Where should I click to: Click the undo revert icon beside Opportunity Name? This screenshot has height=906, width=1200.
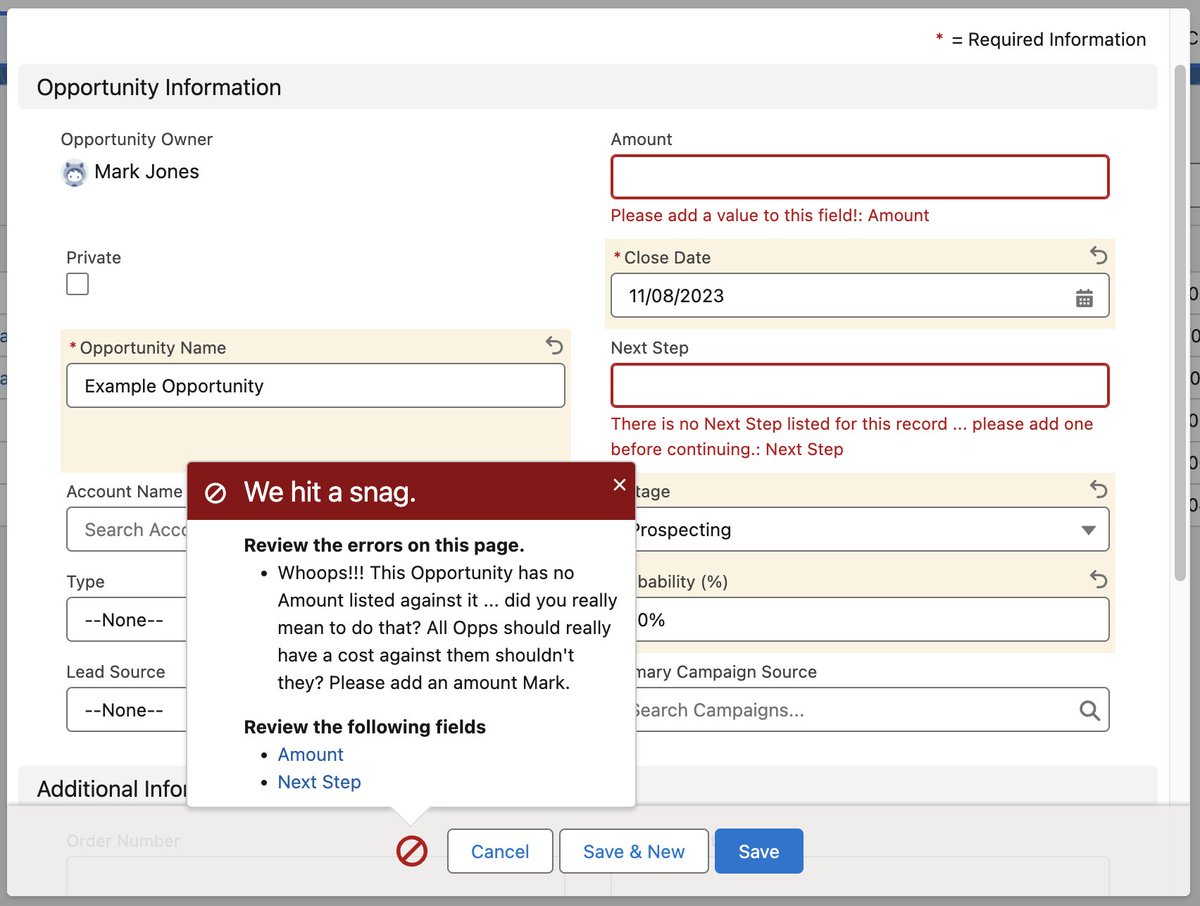(554, 345)
